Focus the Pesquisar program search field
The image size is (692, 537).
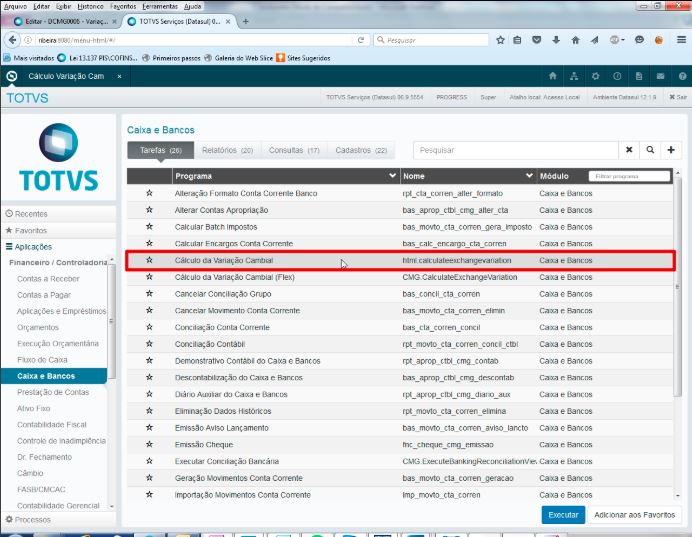[515, 150]
